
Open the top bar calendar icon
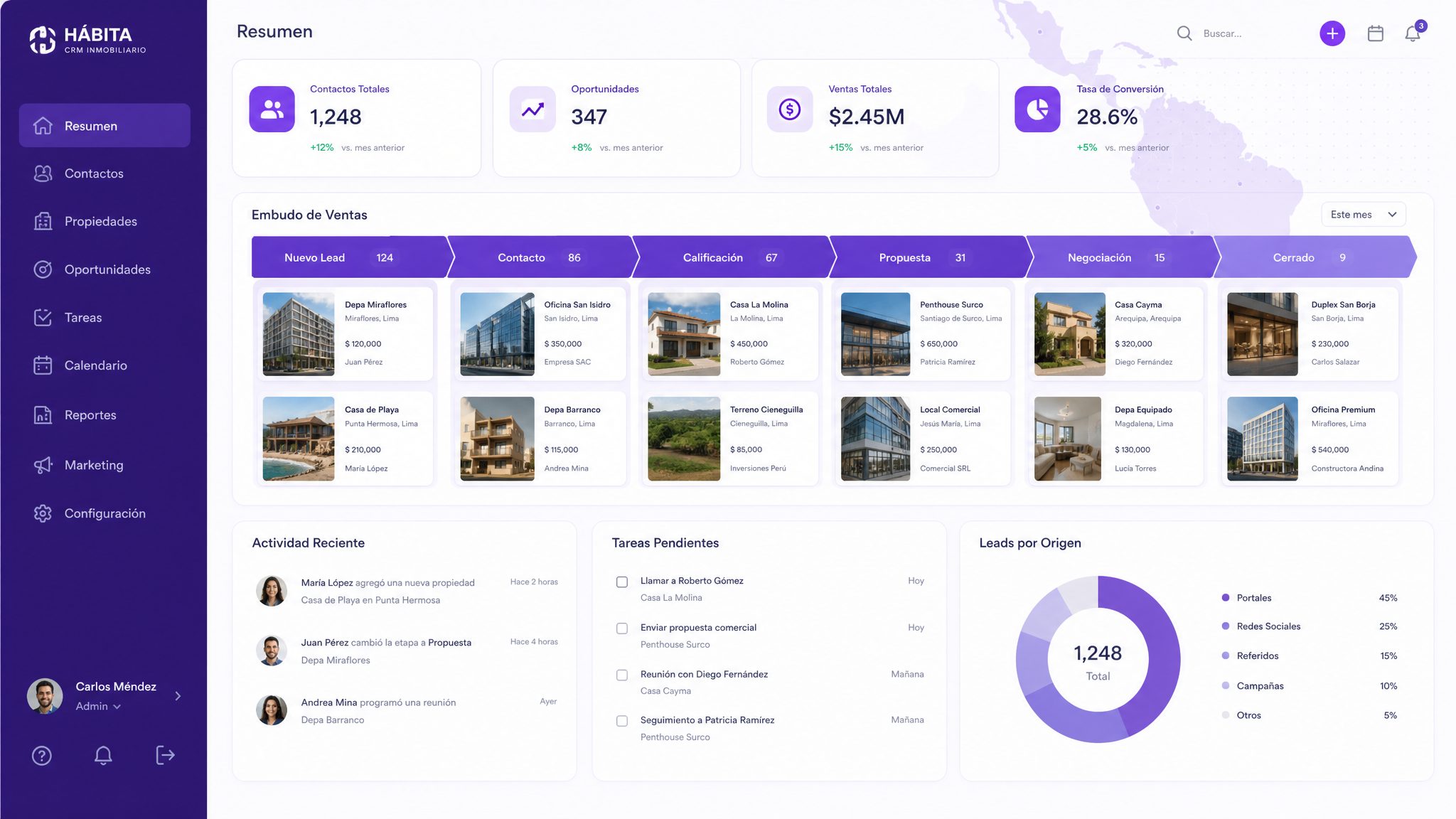click(x=1376, y=33)
